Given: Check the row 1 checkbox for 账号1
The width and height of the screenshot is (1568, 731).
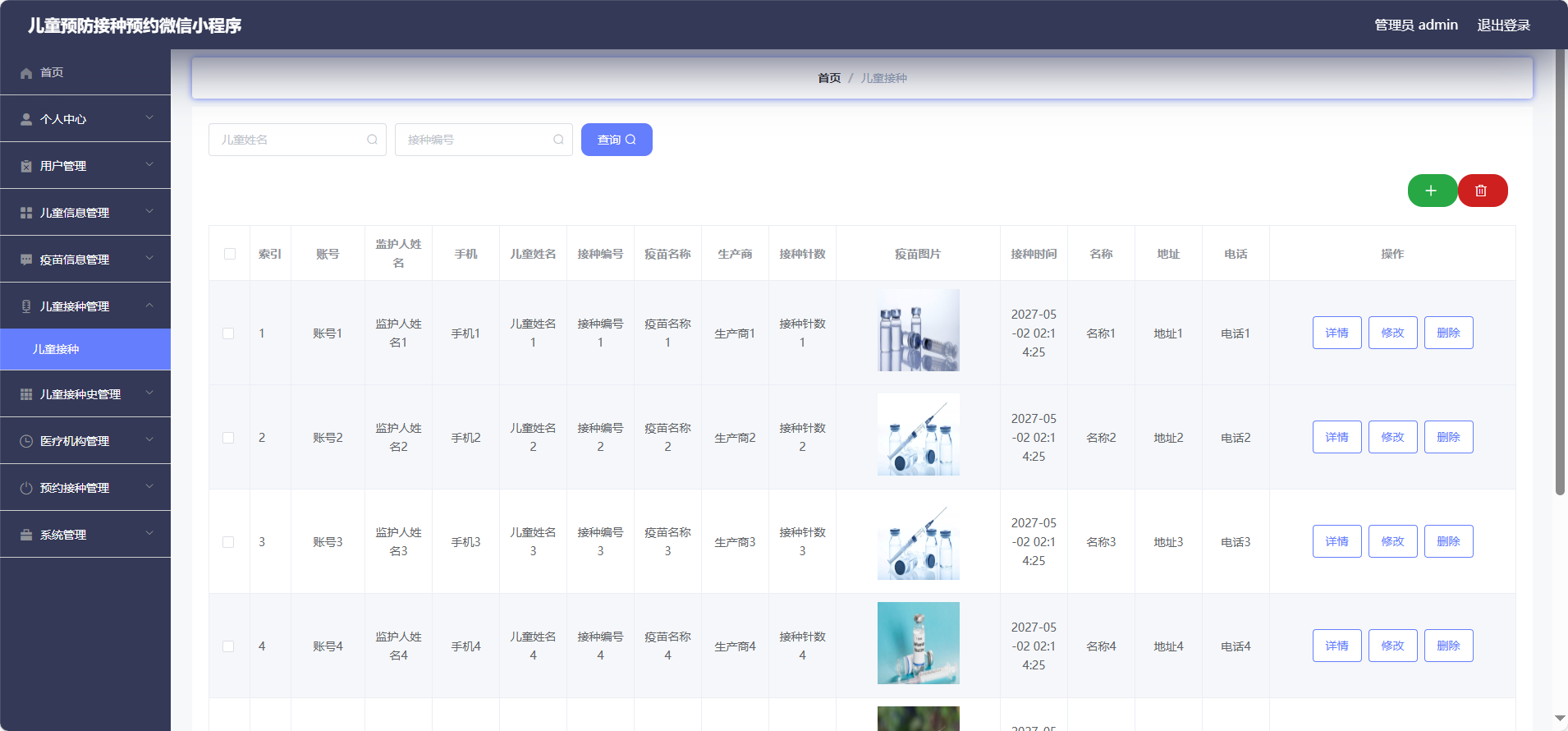Looking at the screenshot, I should (228, 333).
